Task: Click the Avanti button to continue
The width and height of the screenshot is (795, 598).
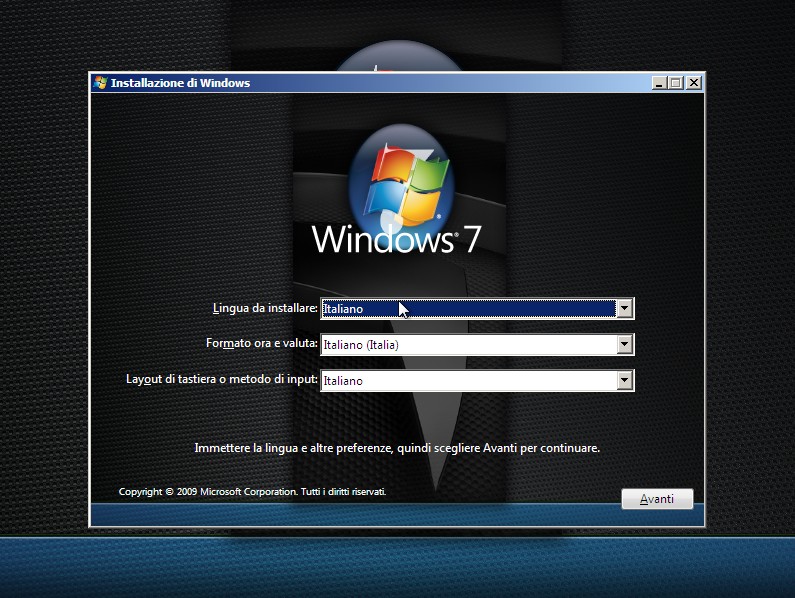Action: click(657, 499)
